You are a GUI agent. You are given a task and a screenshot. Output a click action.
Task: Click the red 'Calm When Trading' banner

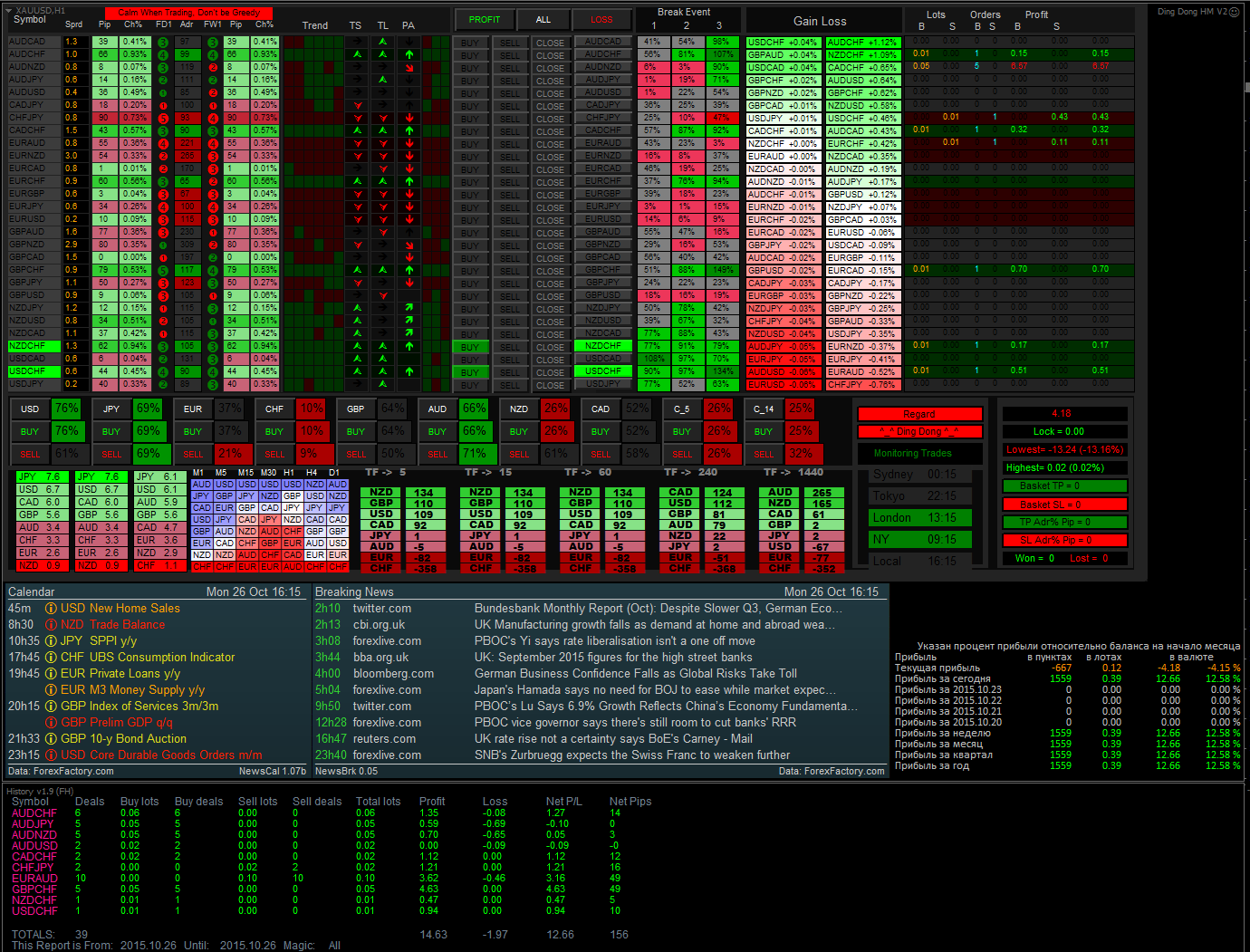tap(189, 13)
